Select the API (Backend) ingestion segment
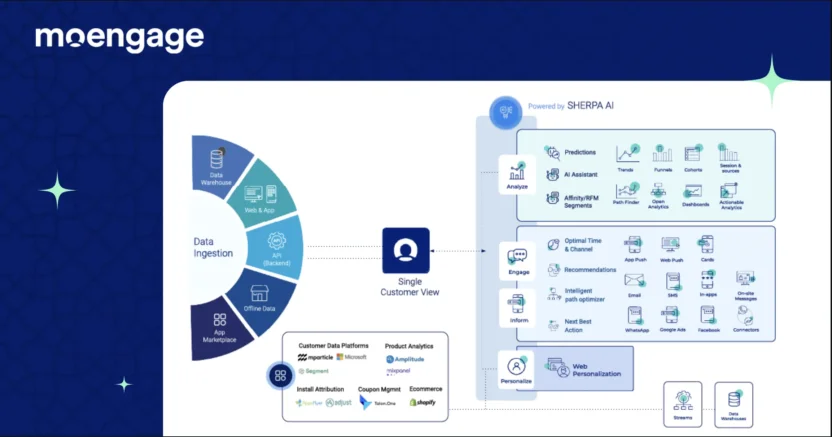Screen dimensions: 832x437 [x=276, y=248]
